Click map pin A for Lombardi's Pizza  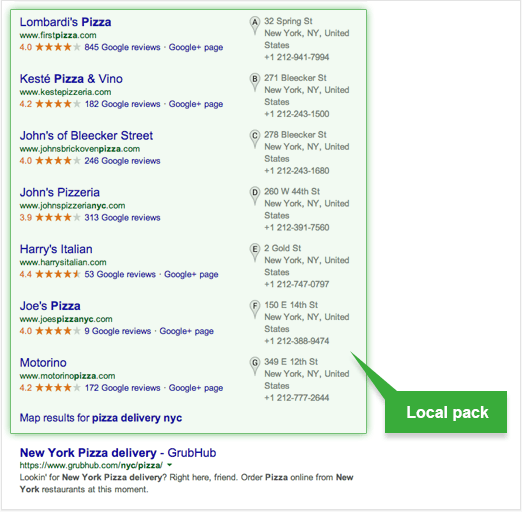[x=255, y=25]
